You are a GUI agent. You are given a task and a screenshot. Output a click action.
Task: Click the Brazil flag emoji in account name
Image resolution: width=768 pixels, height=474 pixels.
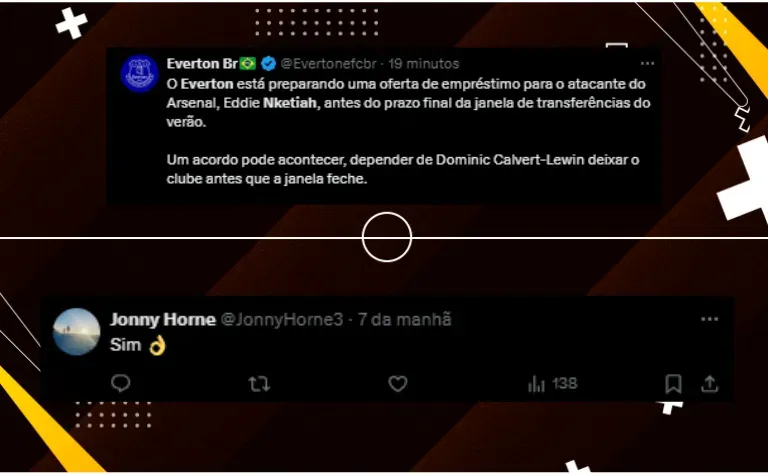click(x=248, y=63)
